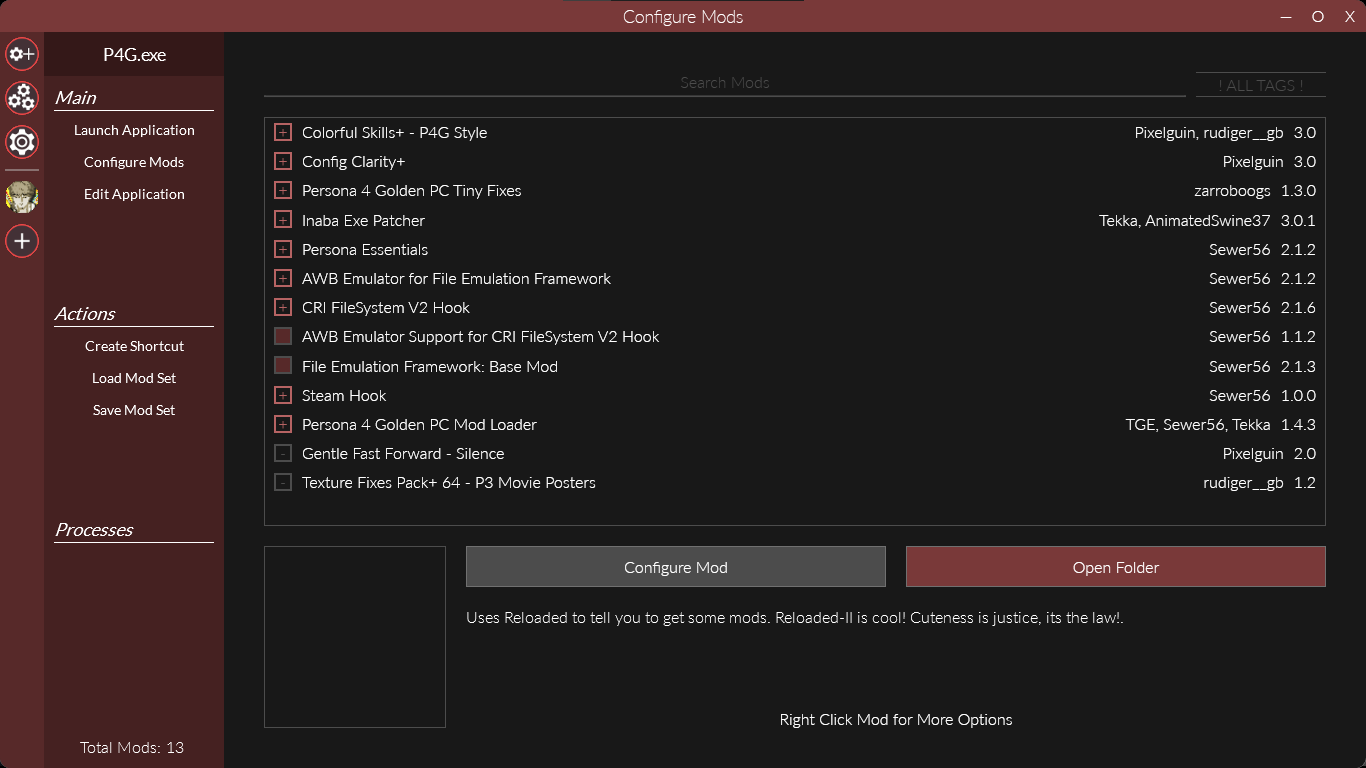Toggle Persona Essentials checkbox

coord(283,249)
